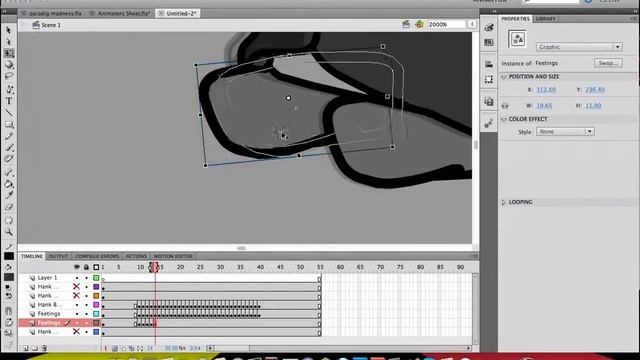Open the Graphic symbol type dropdown
Image resolution: width=640 pixels, height=360 pixels.
point(579,47)
